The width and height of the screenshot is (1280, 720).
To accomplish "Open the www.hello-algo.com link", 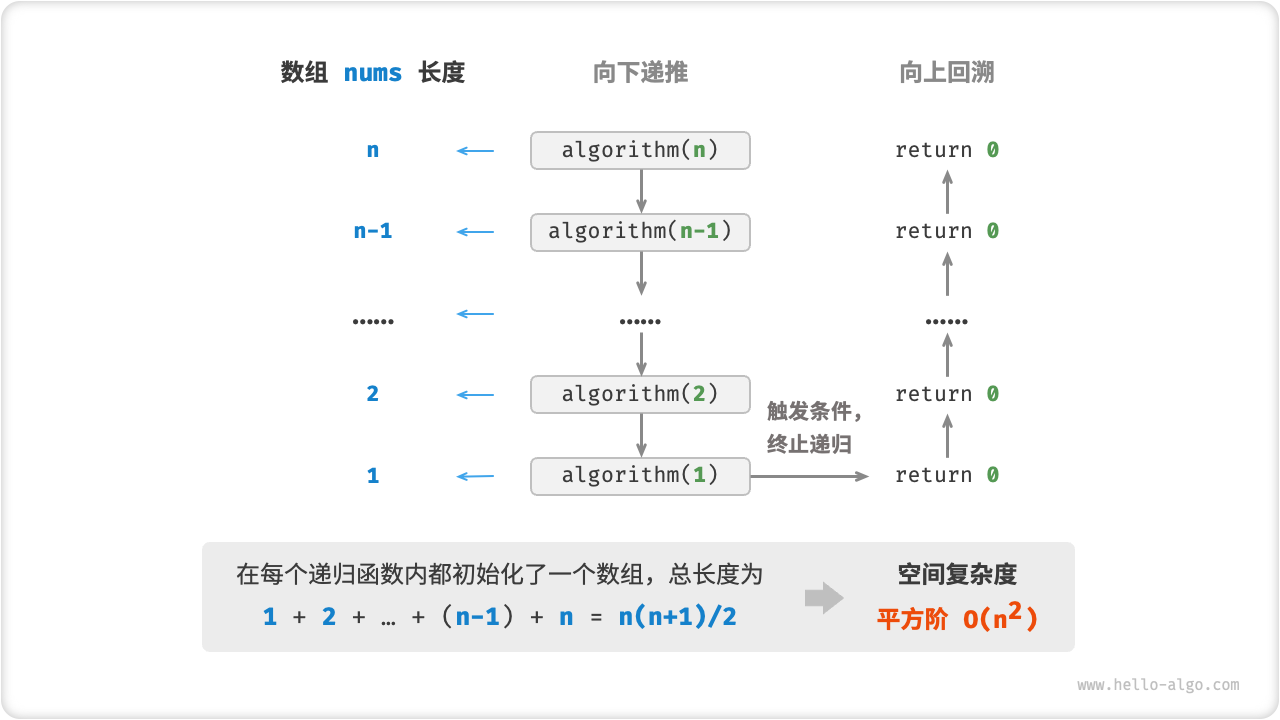I will pos(1158,685).
